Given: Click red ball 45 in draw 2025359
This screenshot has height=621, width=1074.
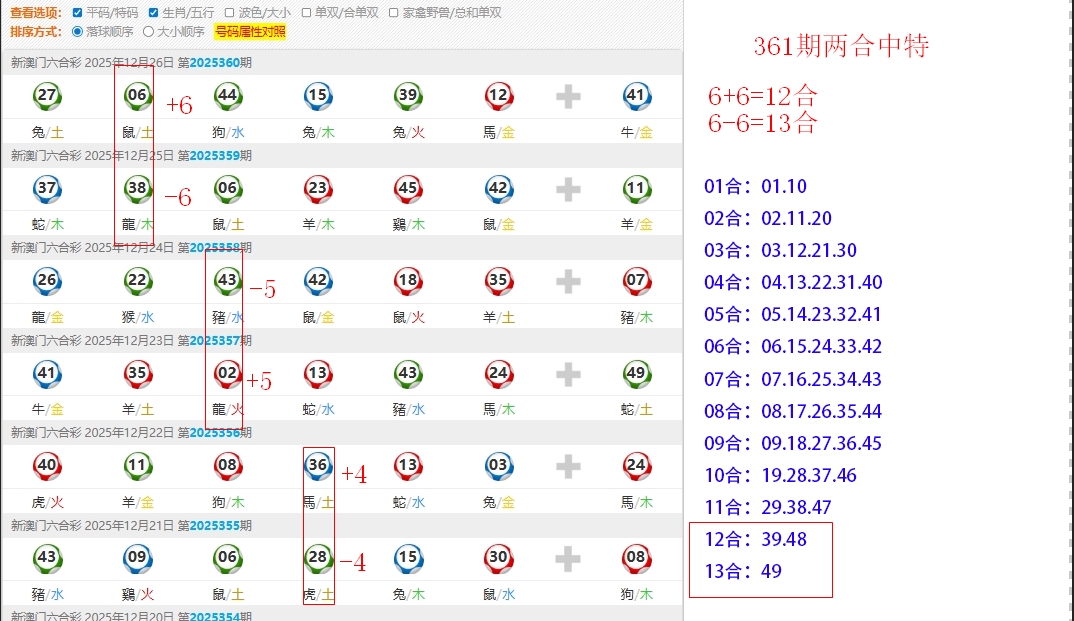Looking at the screenshot, I should [407, 188].
